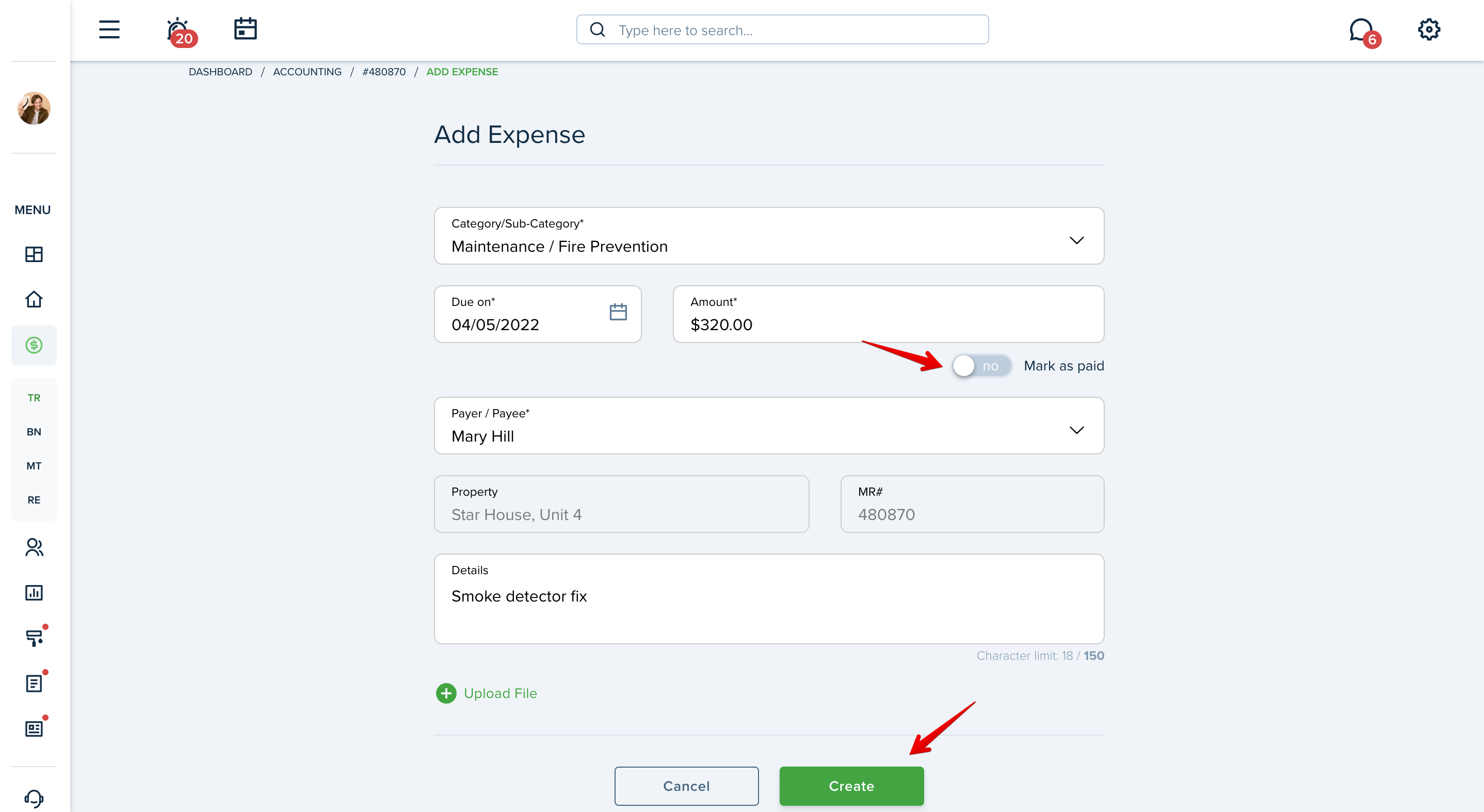Viewport: 1484px width, 812px height.
Task: Open the news listing icon in sidebar
Action: coord(34,728)
